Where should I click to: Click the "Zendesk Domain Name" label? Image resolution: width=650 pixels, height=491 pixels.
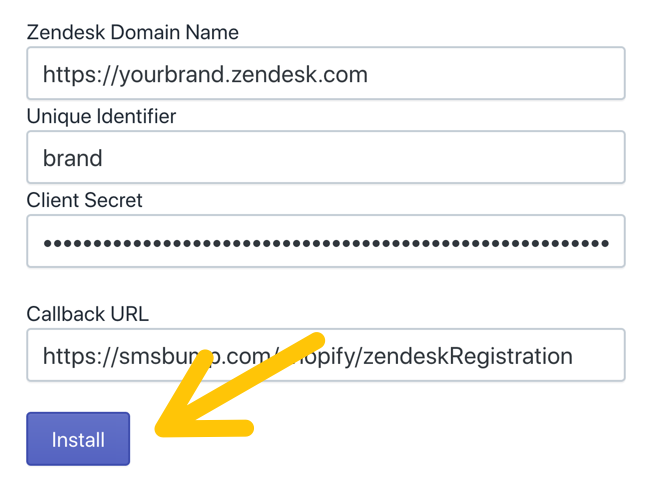[x=133, y=32]
